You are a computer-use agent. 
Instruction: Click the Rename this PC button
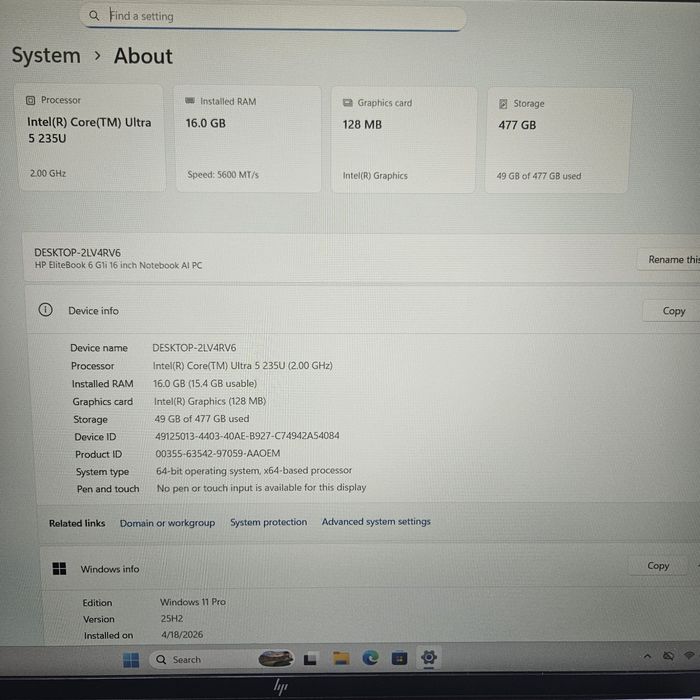point(668,259)
